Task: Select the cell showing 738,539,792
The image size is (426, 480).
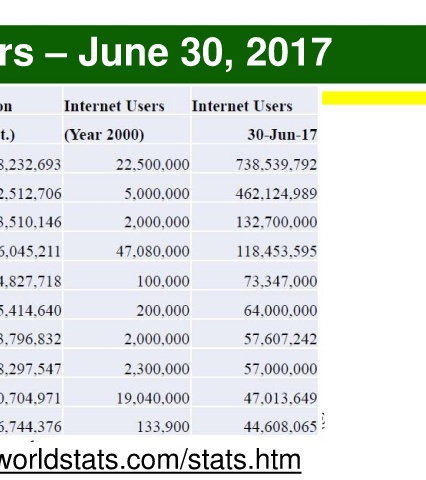Action: (x=255, y=159)
